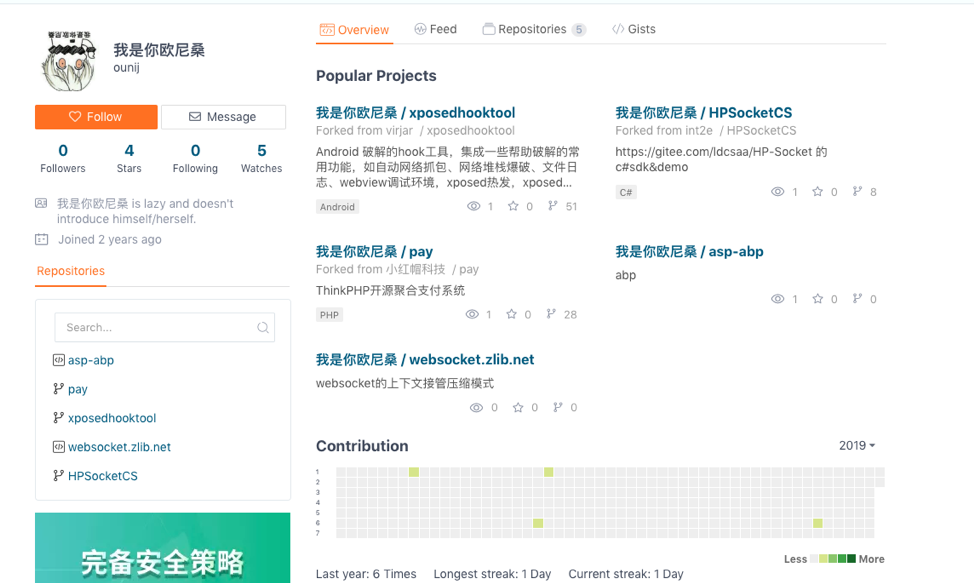Viewport: 974px width, 583px height.
Task: Click fork icon on websocket.zlib.net card
Action: (558, 407)
